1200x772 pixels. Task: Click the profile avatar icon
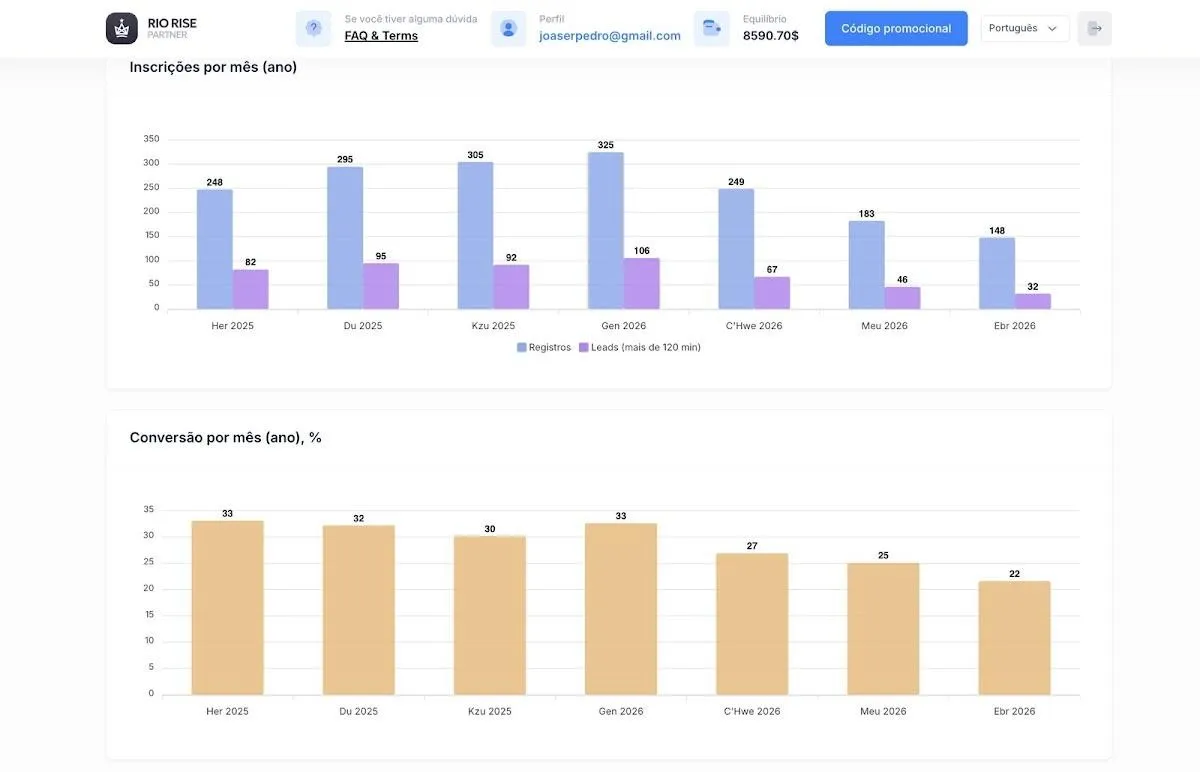pyautogui.click(x=508, y=28)
